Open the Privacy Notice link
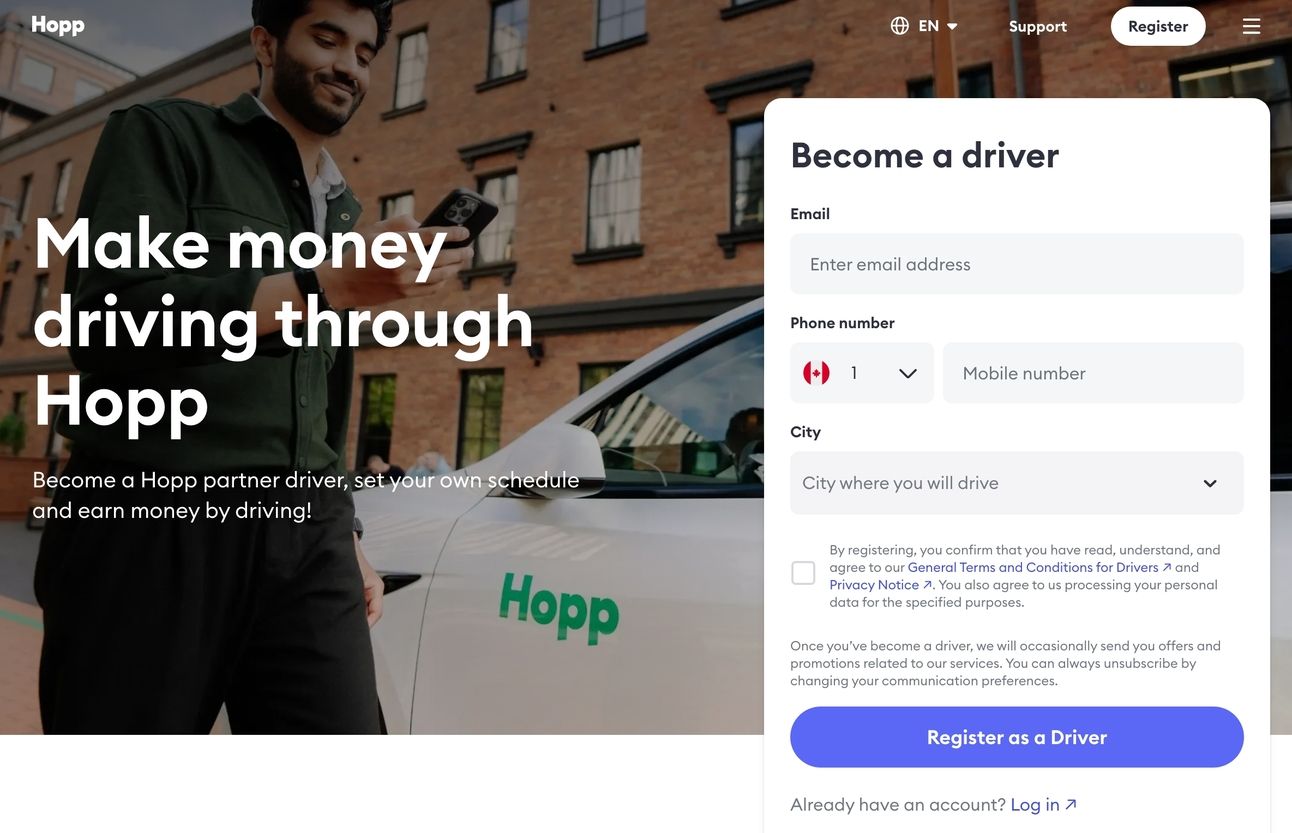The image size is (1292, 833). coord(874,585)
